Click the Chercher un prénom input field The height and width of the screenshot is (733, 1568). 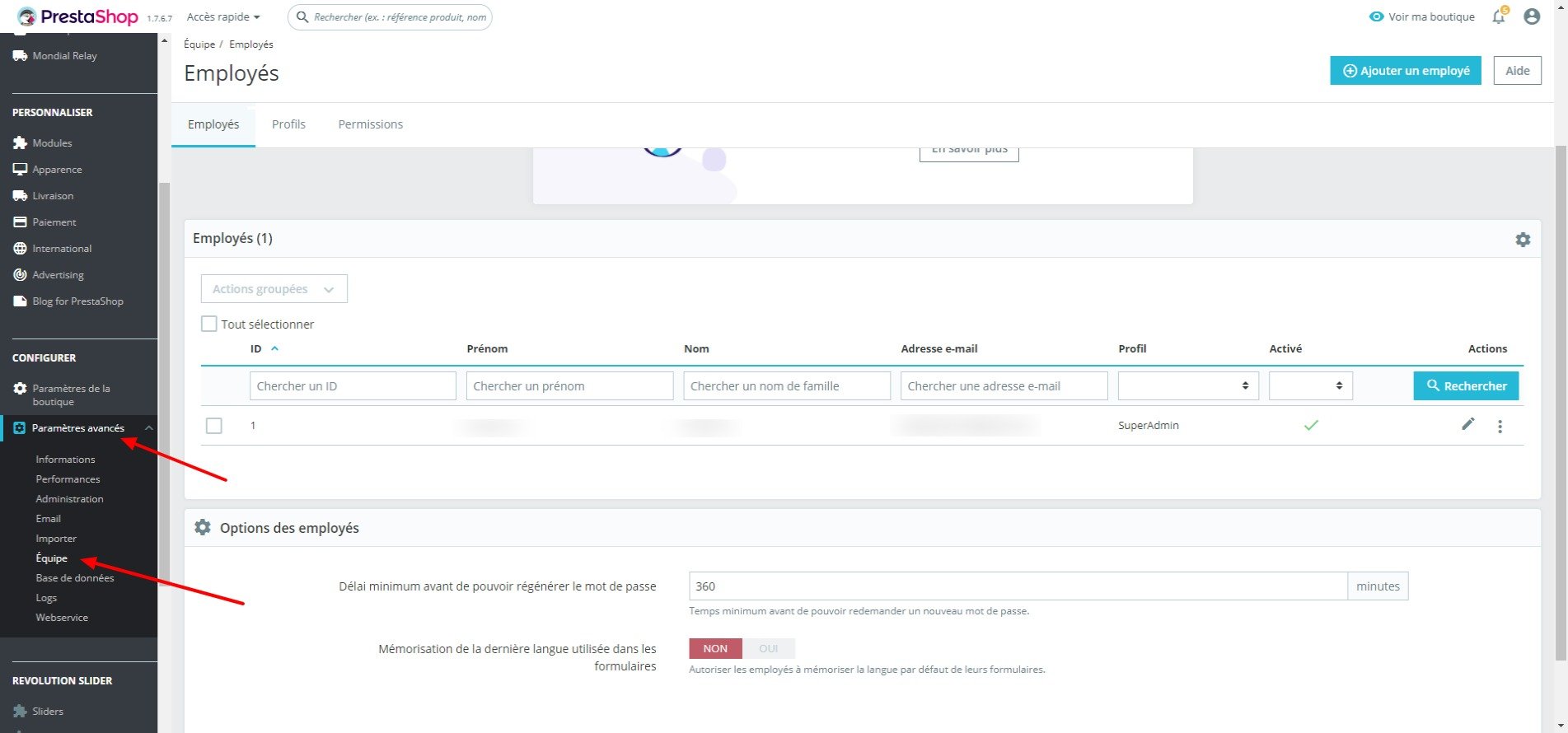pyautogui.click(x=569, y=385)
